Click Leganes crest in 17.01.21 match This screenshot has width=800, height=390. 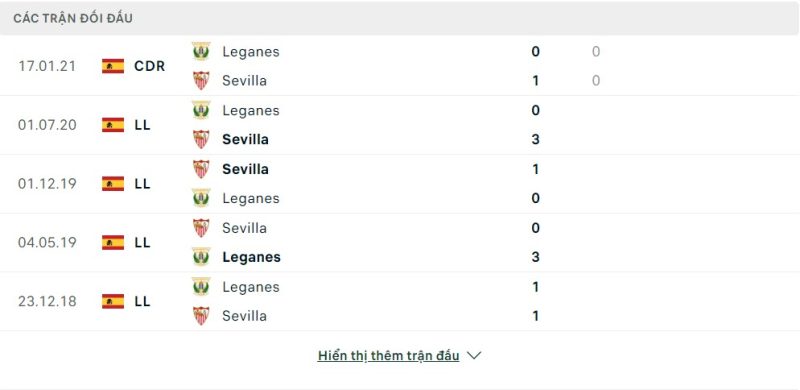(x=201, y=52)
